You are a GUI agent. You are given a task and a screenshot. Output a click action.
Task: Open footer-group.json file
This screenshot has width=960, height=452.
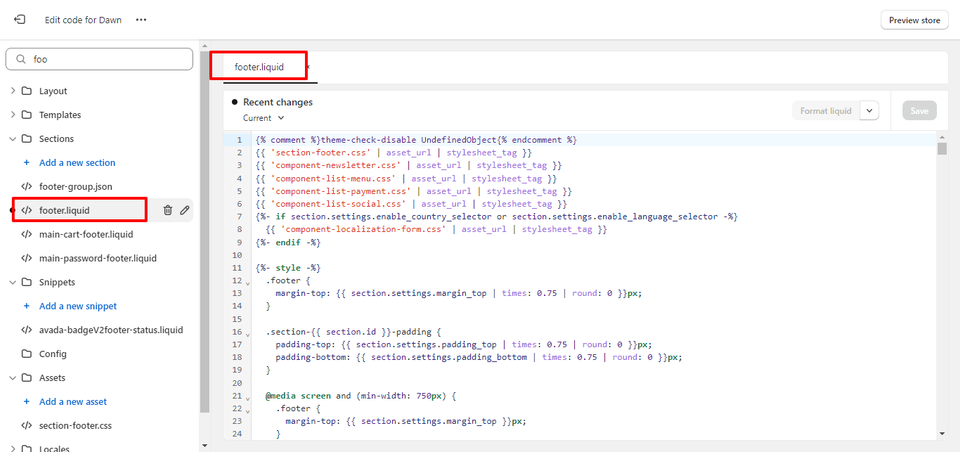pyautogui.click(x=75, y=186)
